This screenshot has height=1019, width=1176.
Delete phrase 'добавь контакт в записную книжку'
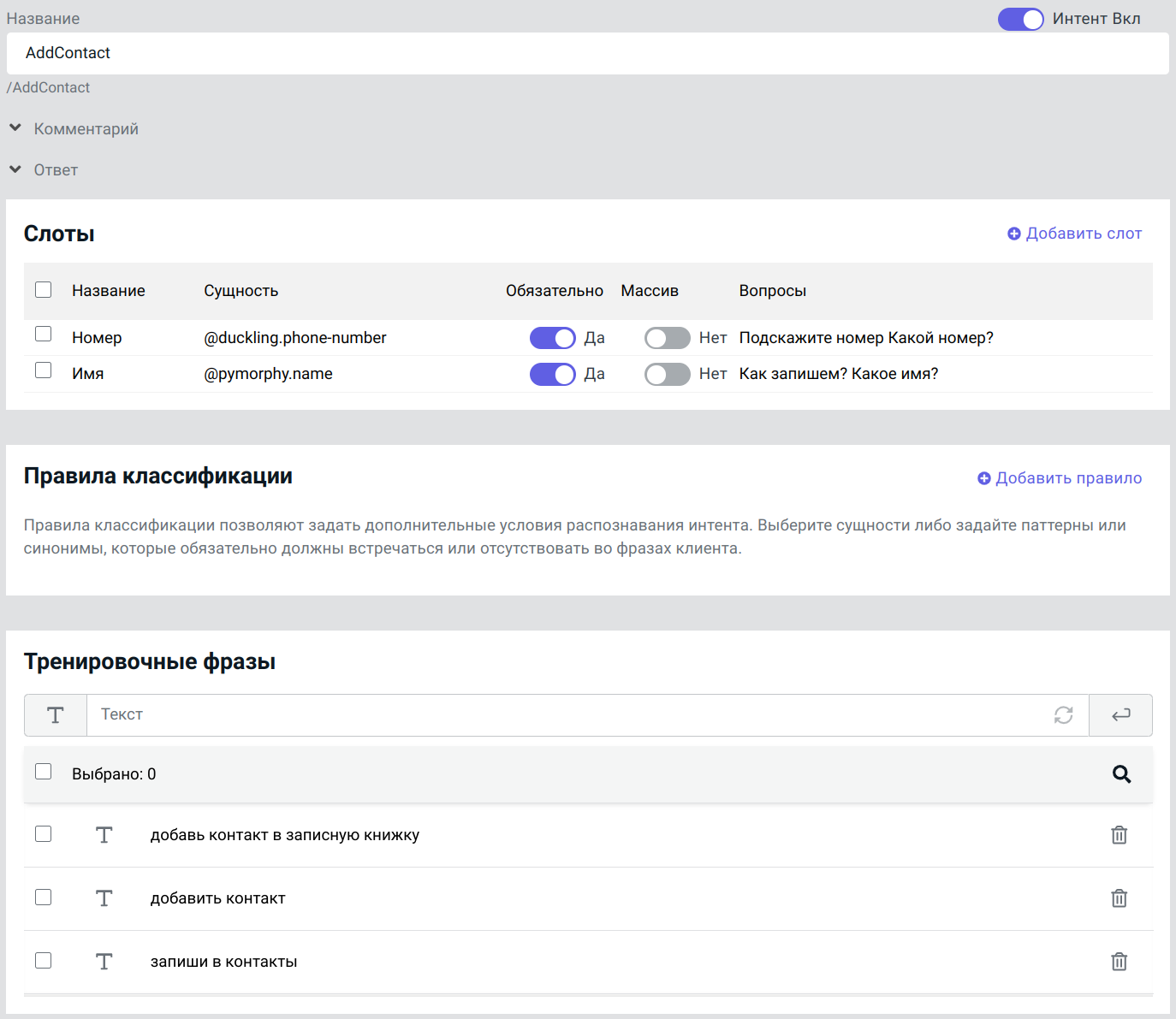click(x=1119, y=835)
